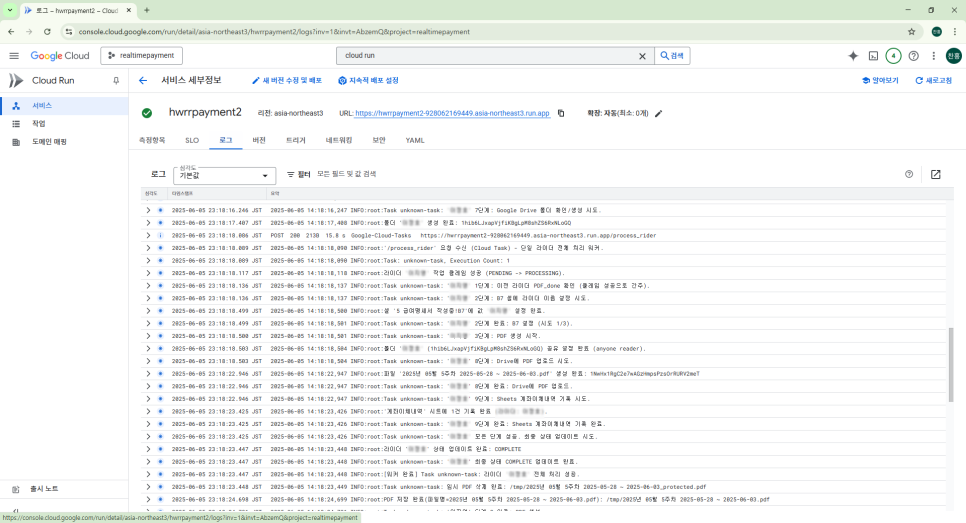Open the Google Cloud navigation hamburger menu

click(14, 55)
